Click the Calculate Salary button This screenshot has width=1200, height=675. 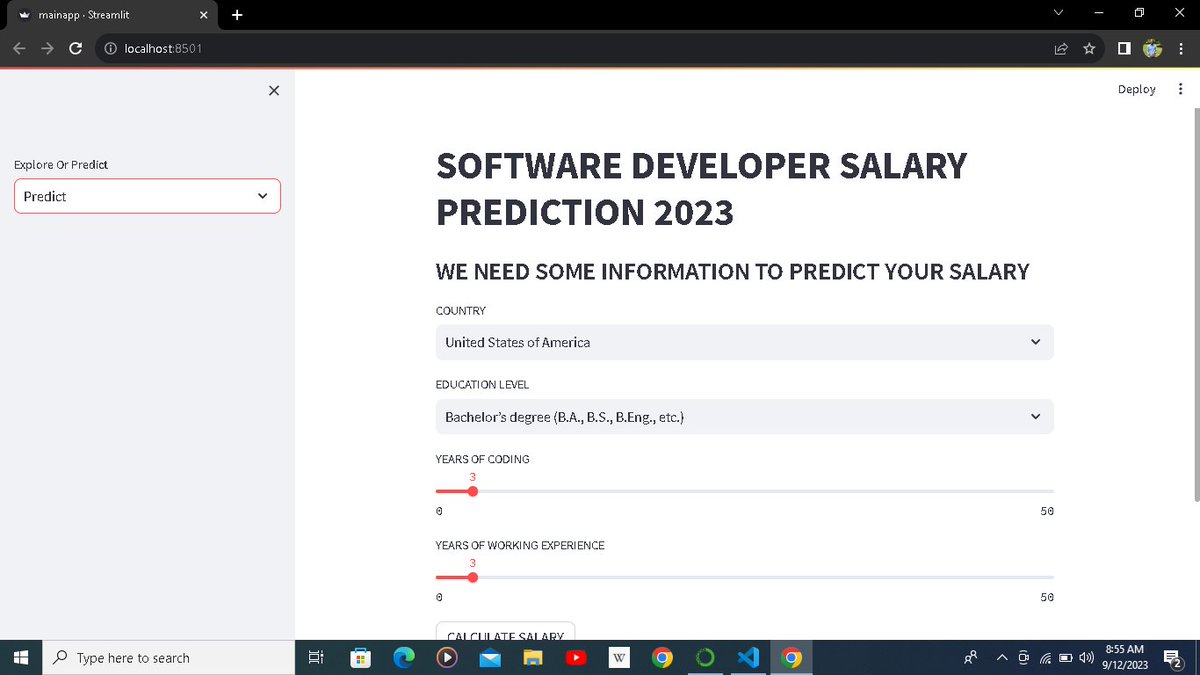coord(505,632)
